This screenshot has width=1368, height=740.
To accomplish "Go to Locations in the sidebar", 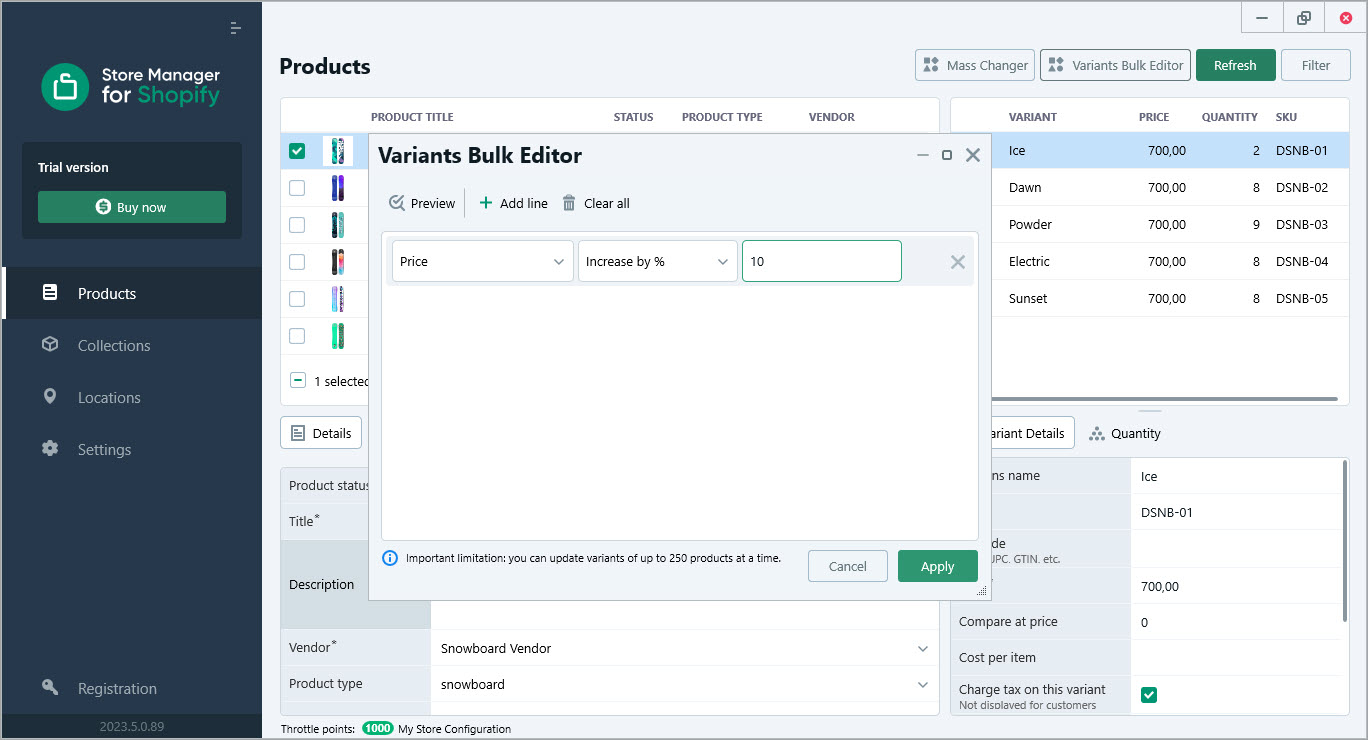I will click(x=132, y=397).
